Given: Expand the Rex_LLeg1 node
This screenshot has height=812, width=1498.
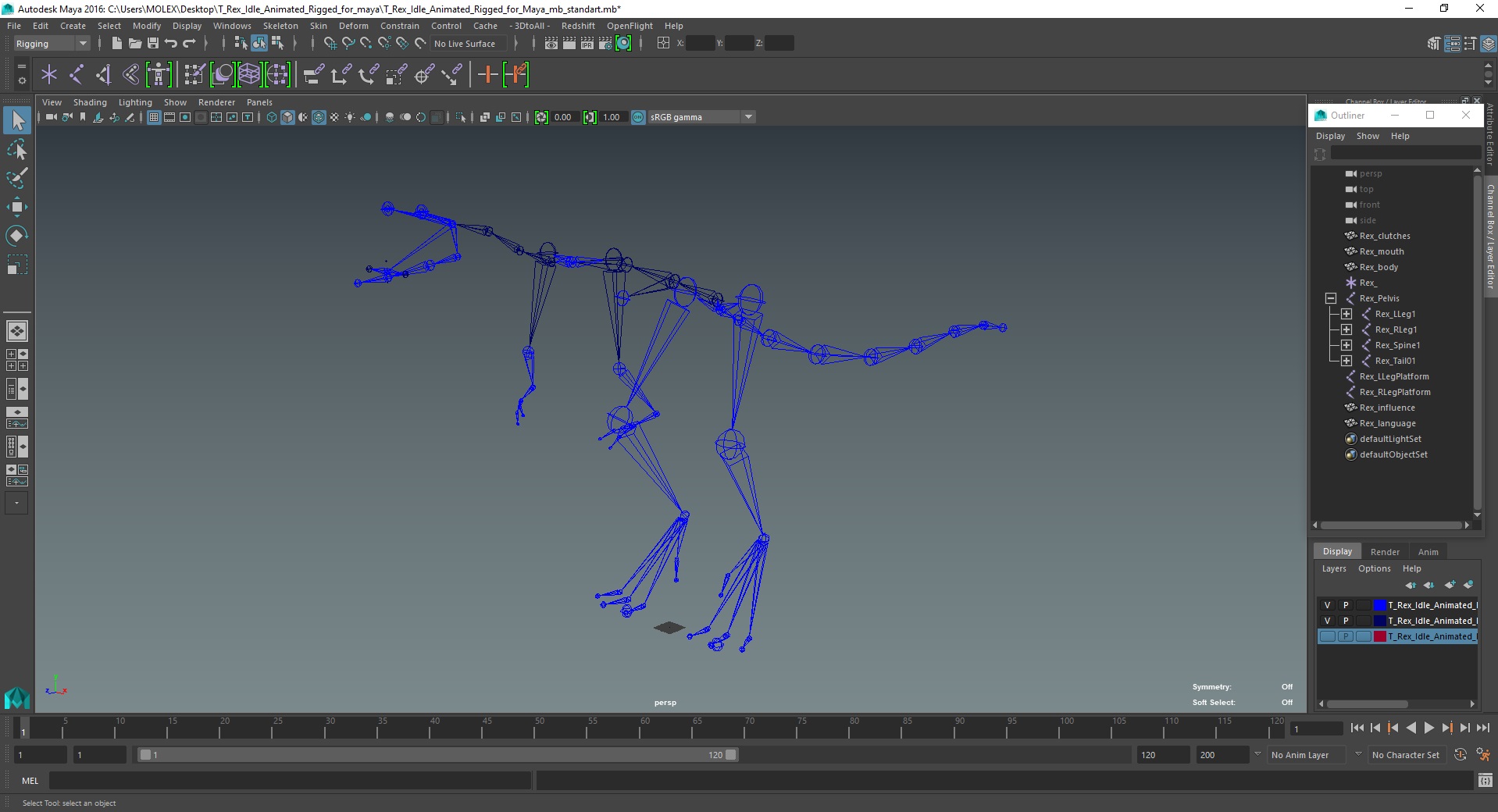Looking at the screenshot, I should (1346, 314).
